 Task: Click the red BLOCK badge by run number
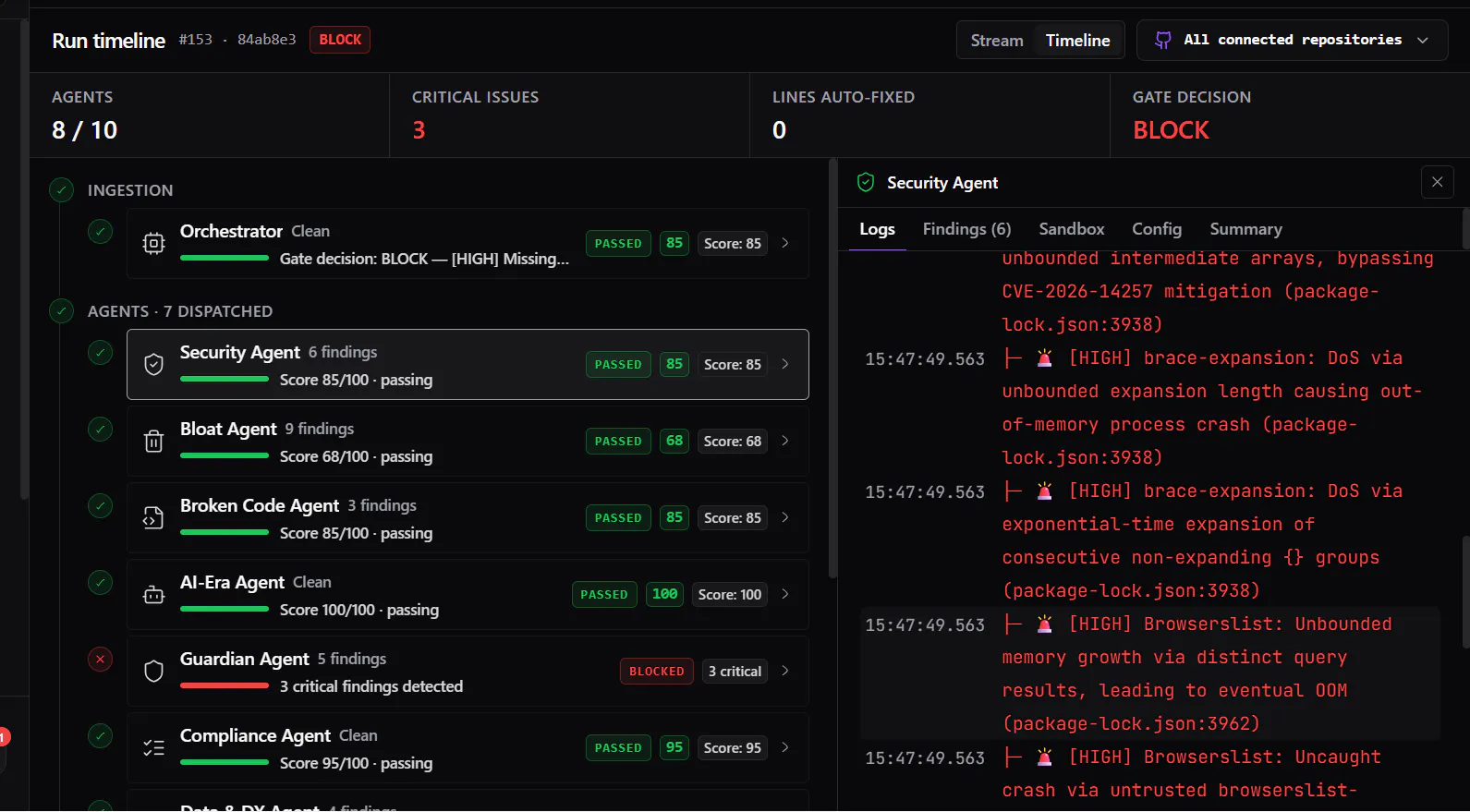[x=340, y=40]
